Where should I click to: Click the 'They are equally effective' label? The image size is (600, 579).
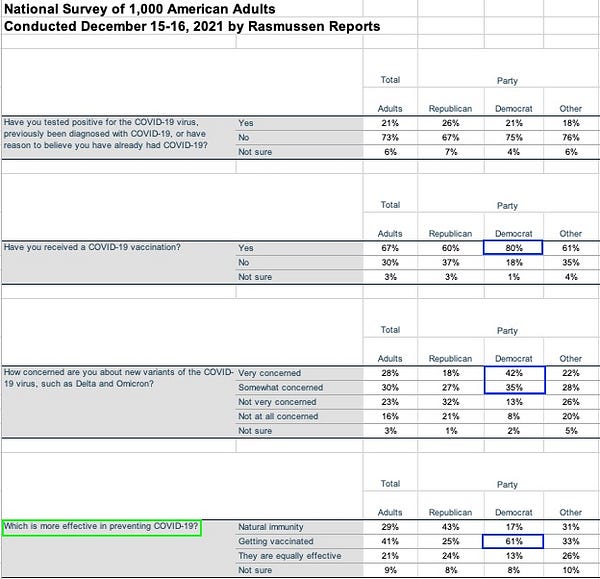point(289,556)
